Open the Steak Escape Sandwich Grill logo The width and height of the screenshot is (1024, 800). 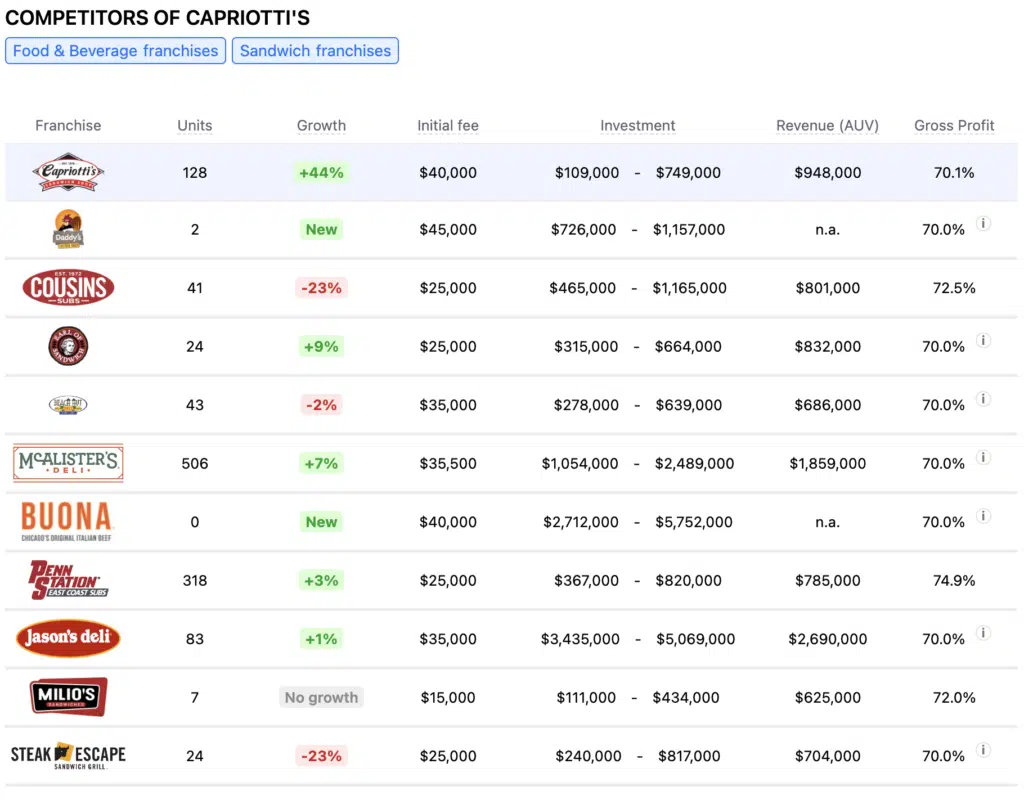pyautogui.click(x=68, y=755)
